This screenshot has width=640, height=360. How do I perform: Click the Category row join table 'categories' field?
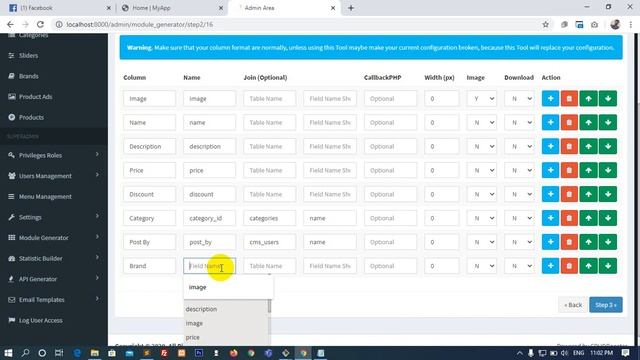(x=269, y=218)
